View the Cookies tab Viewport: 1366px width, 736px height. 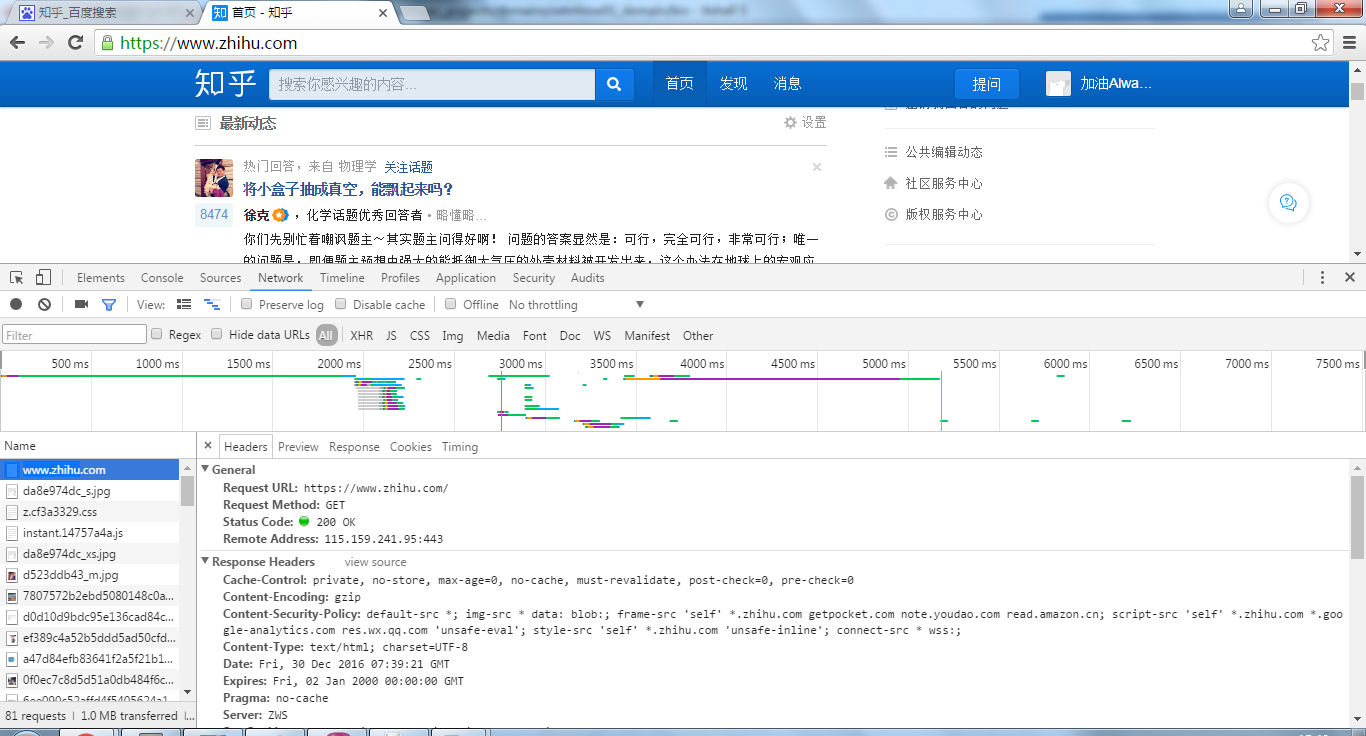pyautogui.click(x=411, y=447)
